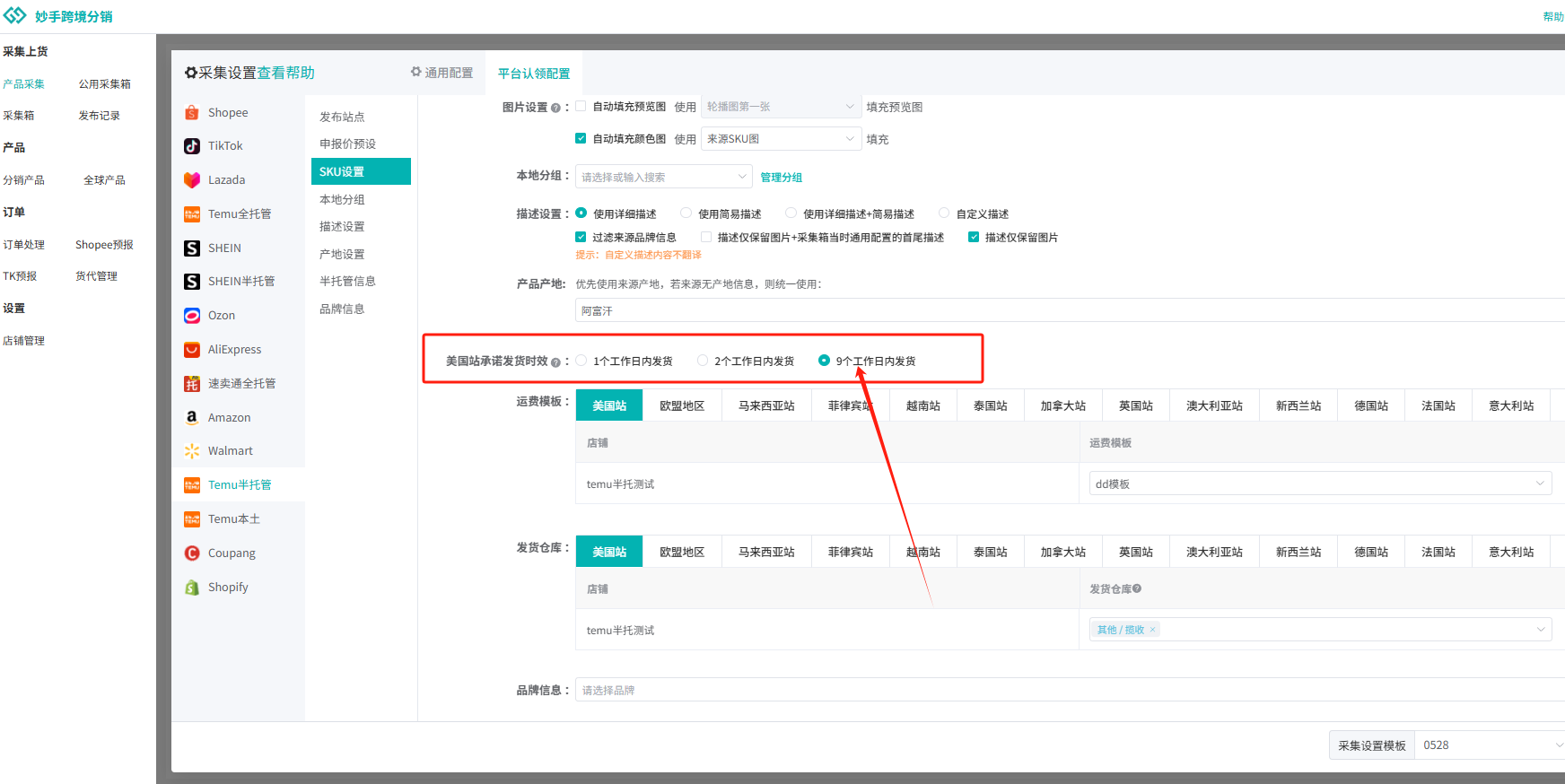
Task: Click the Temu全托管 icon
Action: tap(192, 213)
